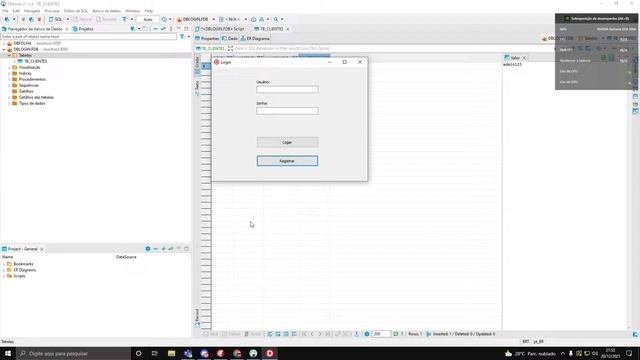
Task: Click the Usuário input in Login dialog
Action: [x=287, y=89]
